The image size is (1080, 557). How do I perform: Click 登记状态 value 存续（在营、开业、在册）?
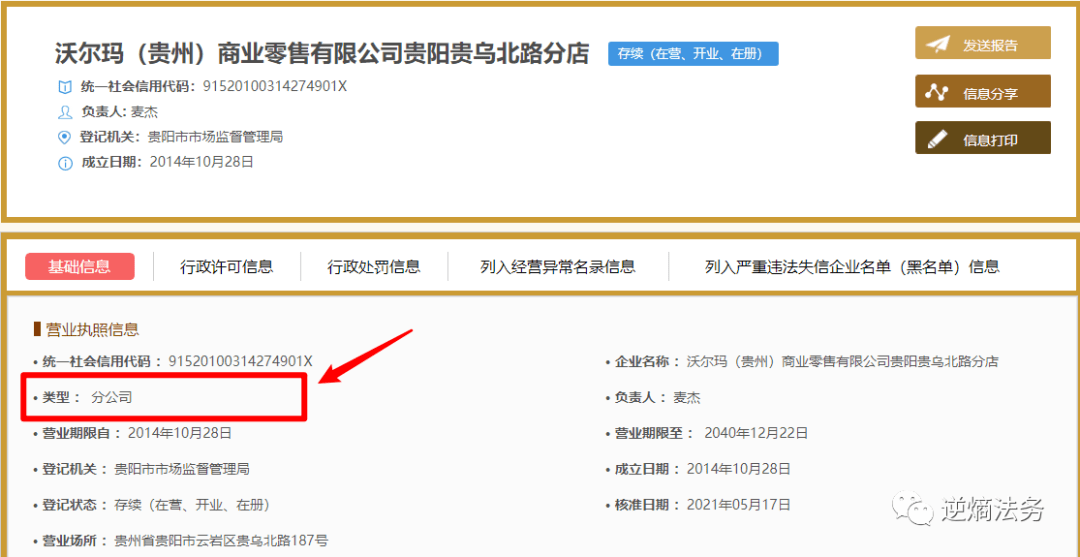[192, 505]
